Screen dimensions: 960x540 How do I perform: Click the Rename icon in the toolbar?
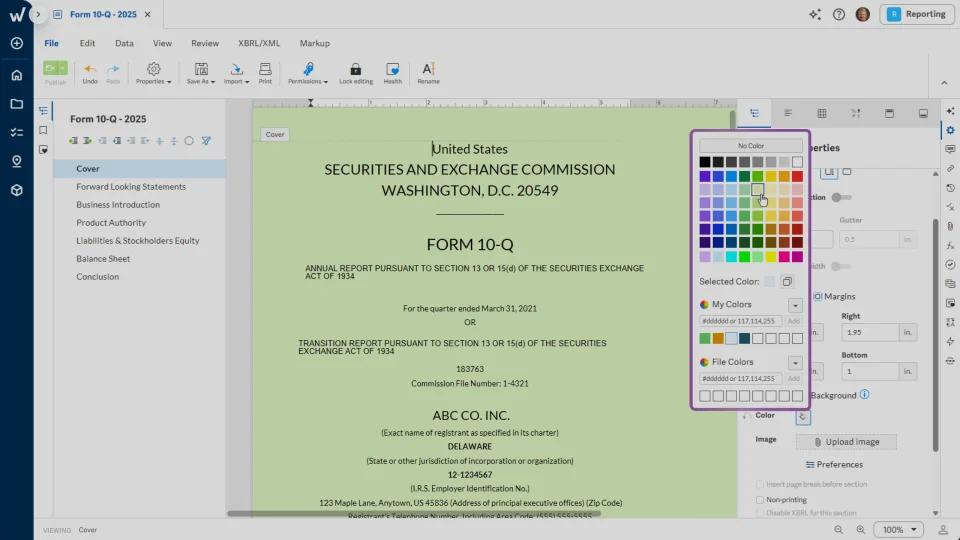pyautogui.click(x=428, y=69)
